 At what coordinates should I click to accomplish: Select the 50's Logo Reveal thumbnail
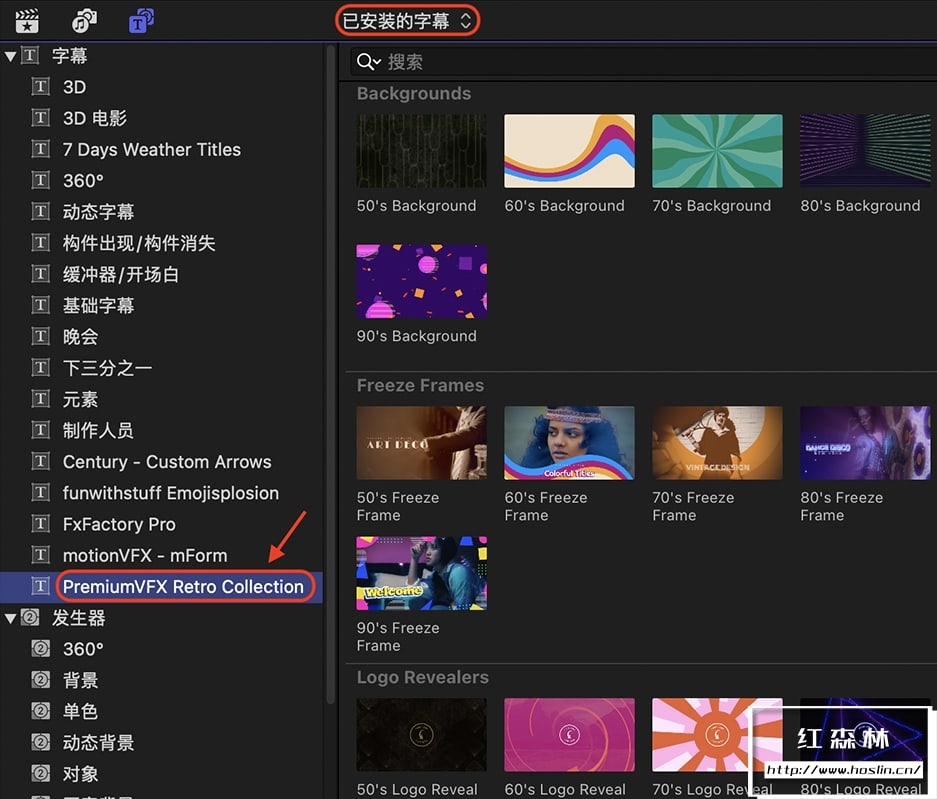[421, 734]
